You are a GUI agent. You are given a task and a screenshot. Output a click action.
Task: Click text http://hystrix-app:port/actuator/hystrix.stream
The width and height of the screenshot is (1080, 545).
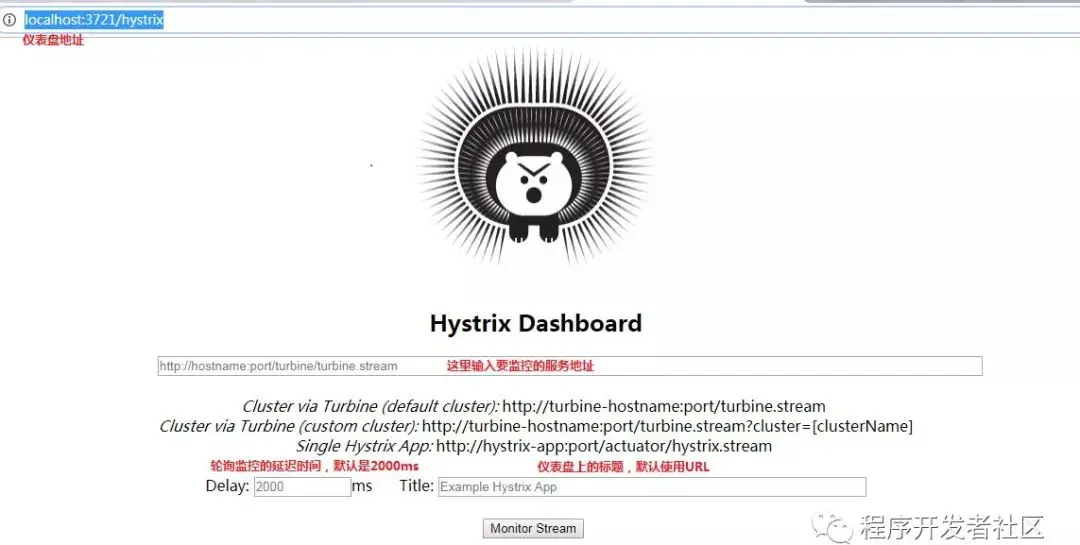(x=603, y=446)
